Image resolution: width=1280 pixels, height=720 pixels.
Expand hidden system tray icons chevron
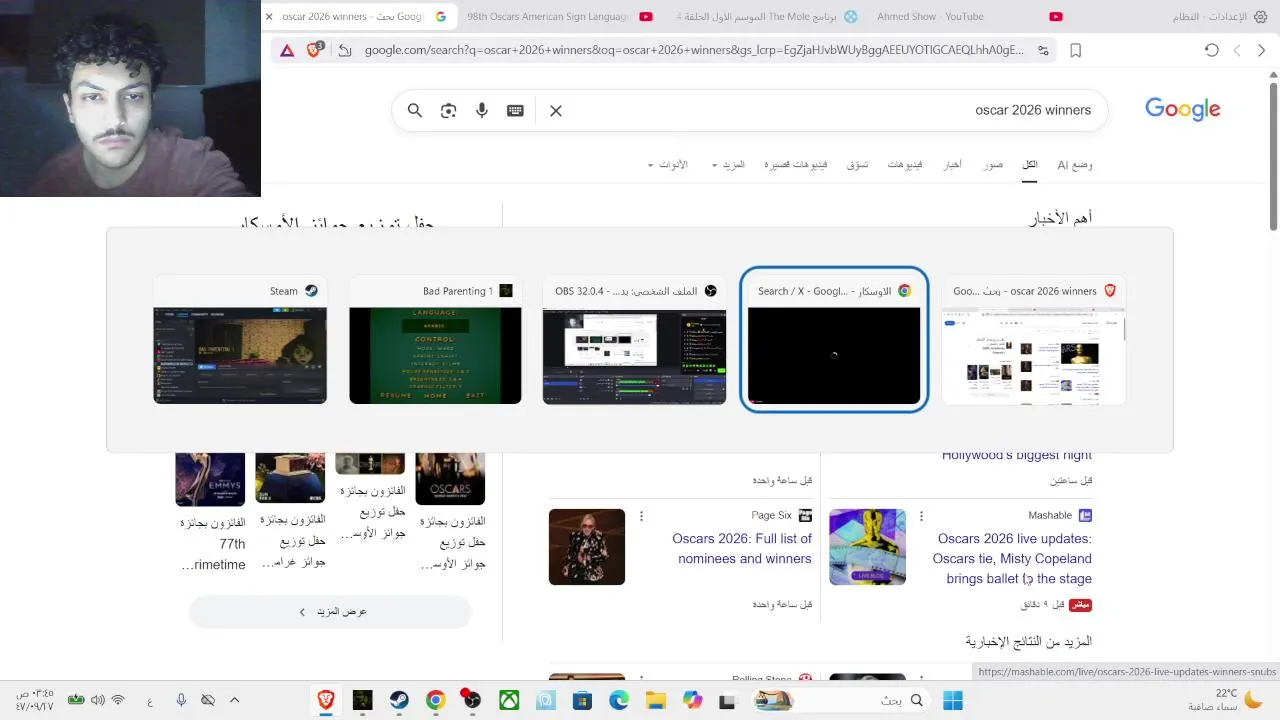[235, 701]
